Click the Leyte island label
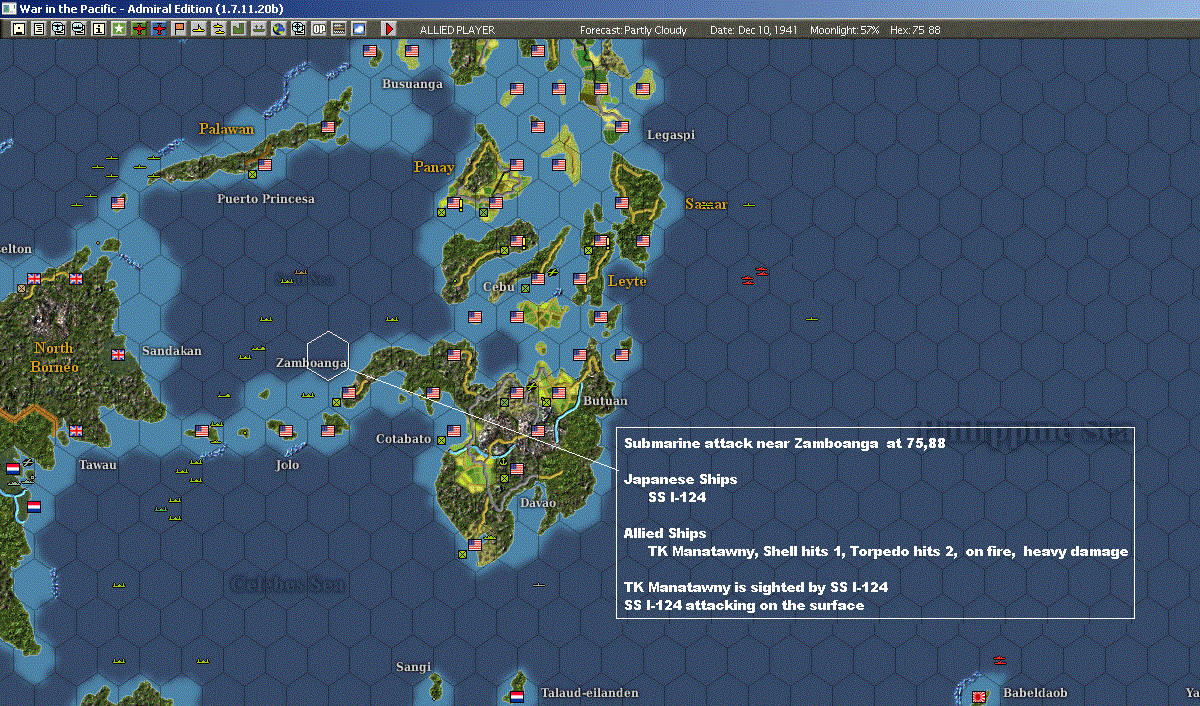Screen dimensions: 1200x706 click(627, 281)
